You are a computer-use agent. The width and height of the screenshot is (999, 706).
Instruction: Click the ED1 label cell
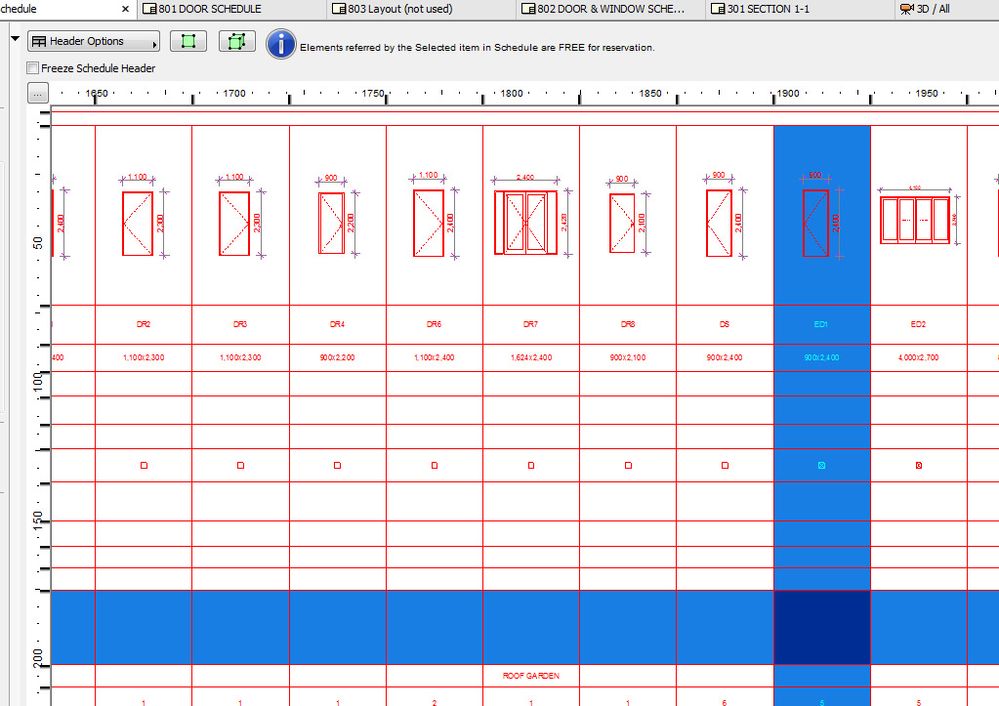click(x=822, y=324)
